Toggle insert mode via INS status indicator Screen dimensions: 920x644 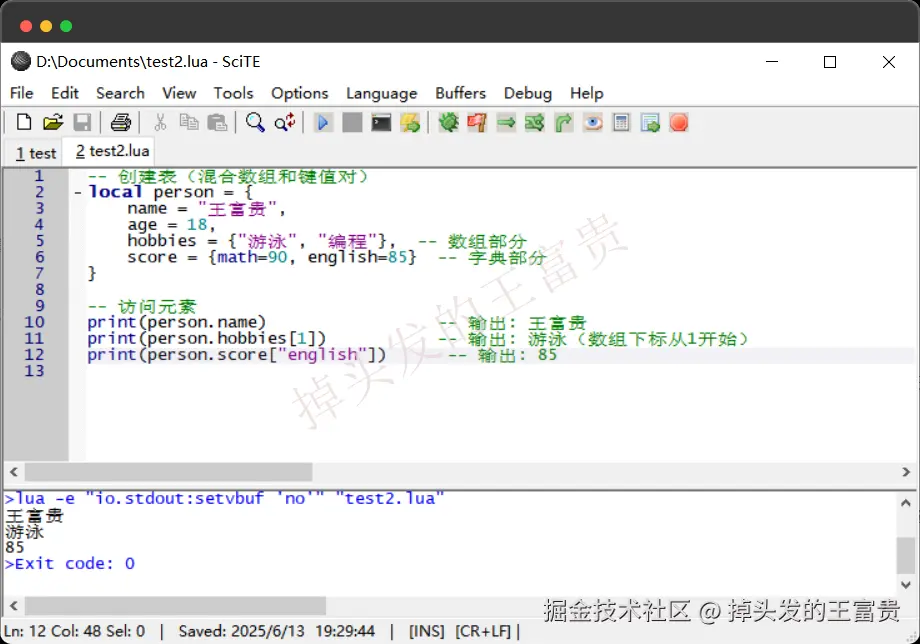click(x=426, y=631)
